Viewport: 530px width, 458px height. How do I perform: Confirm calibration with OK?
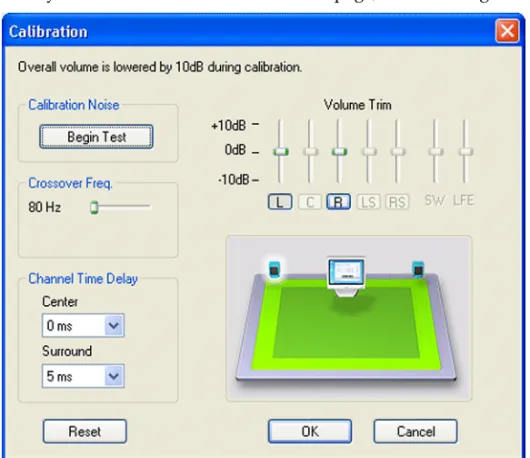[x=310, y=431]
